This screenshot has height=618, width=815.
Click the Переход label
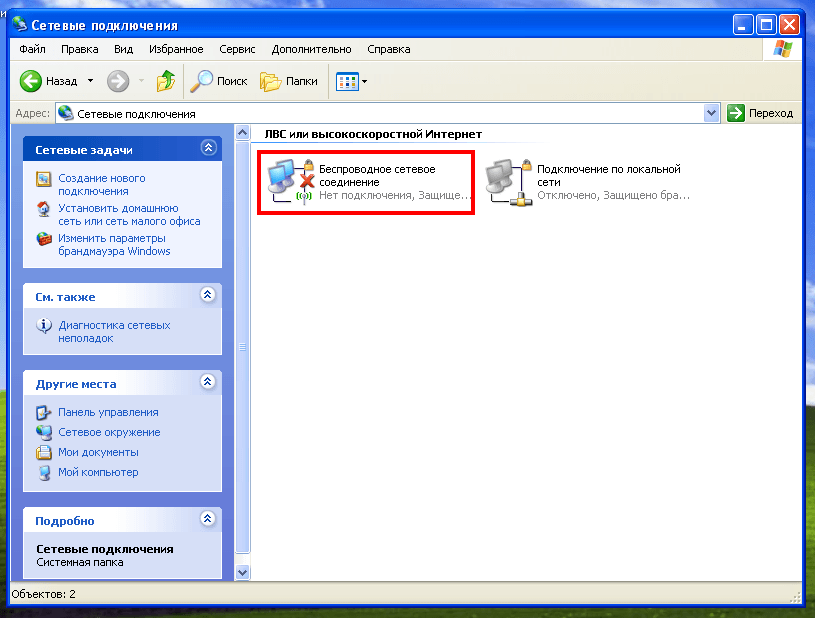(x=771, y=113)
